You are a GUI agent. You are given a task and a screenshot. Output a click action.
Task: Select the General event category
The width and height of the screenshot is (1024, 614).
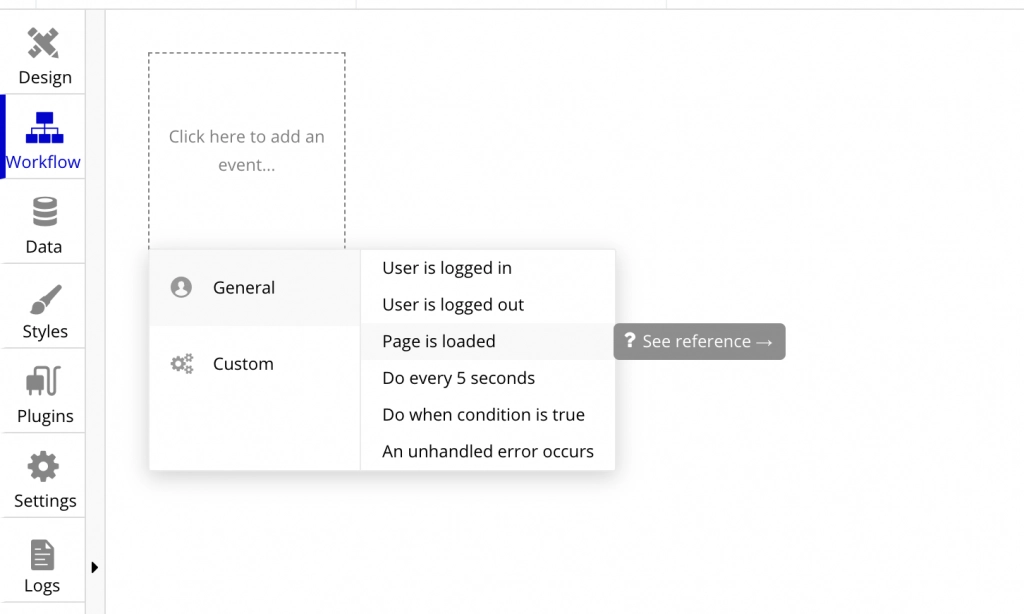(255, 287)
